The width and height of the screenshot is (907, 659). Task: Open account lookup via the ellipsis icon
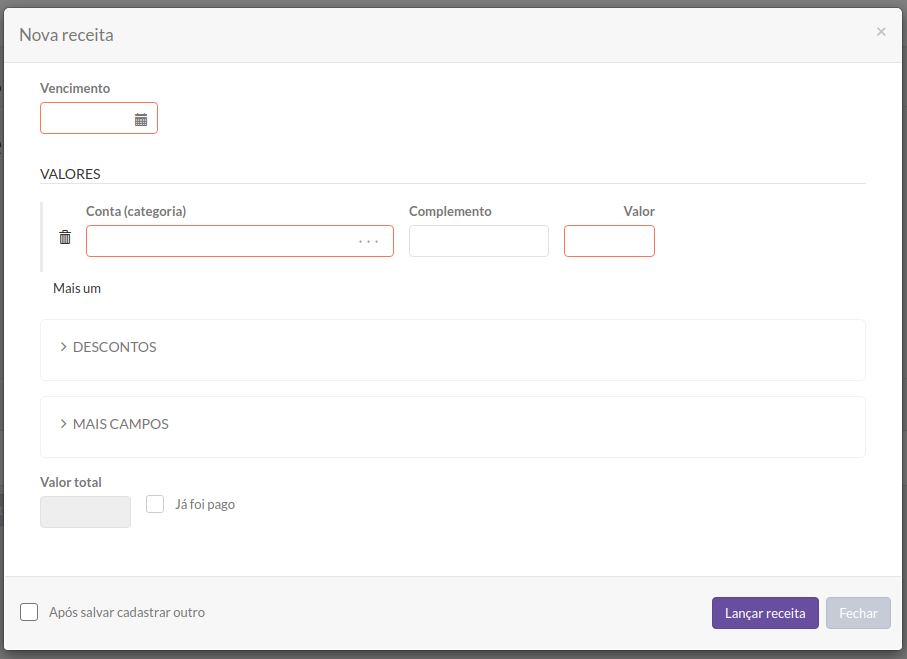click(368, 241)
